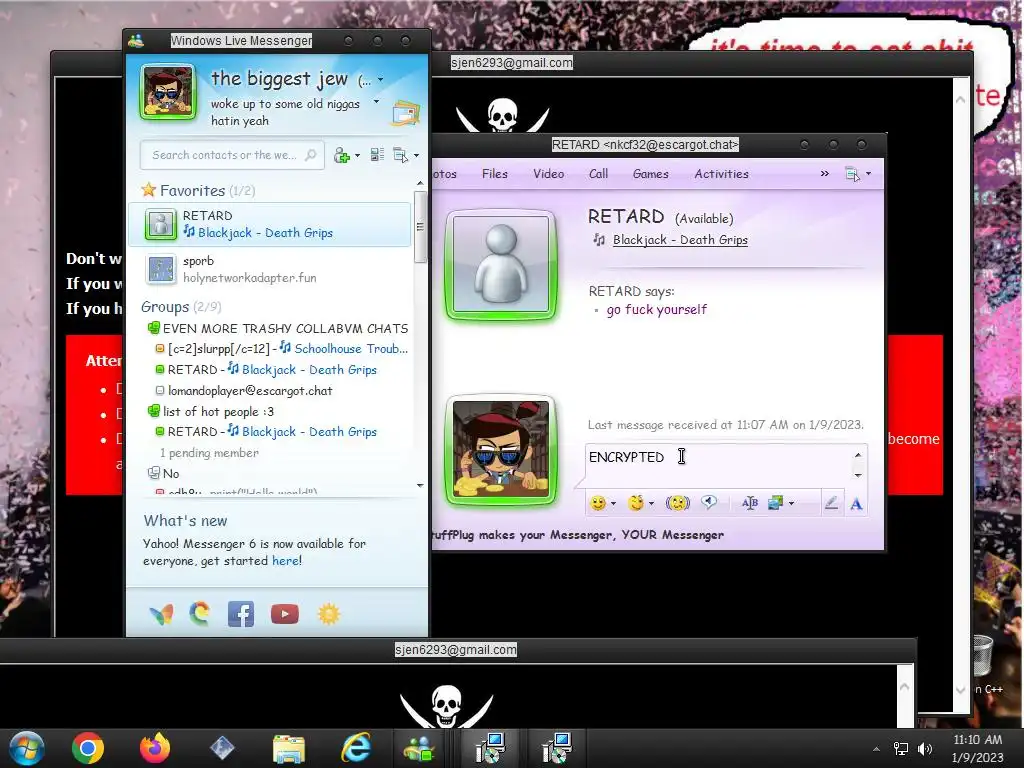Collapse the Groups section header
This screenshot has height=768, width=1024.
point(181,307)
